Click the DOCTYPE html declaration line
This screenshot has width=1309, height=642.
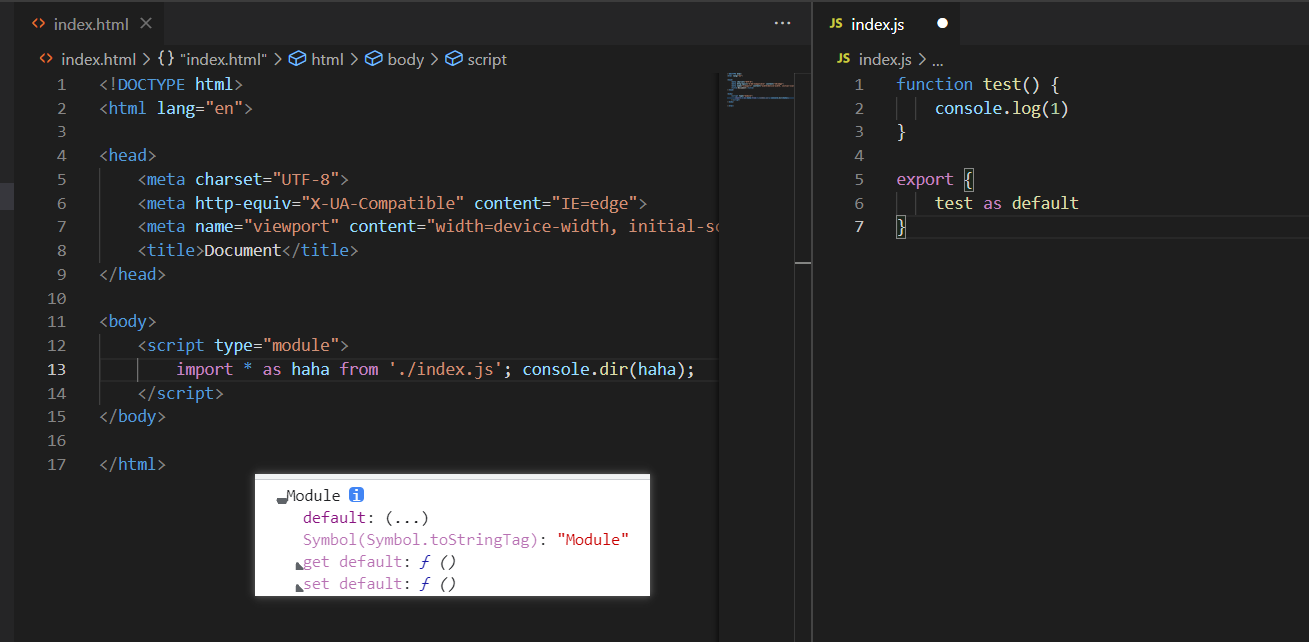(x=171, y=84)
